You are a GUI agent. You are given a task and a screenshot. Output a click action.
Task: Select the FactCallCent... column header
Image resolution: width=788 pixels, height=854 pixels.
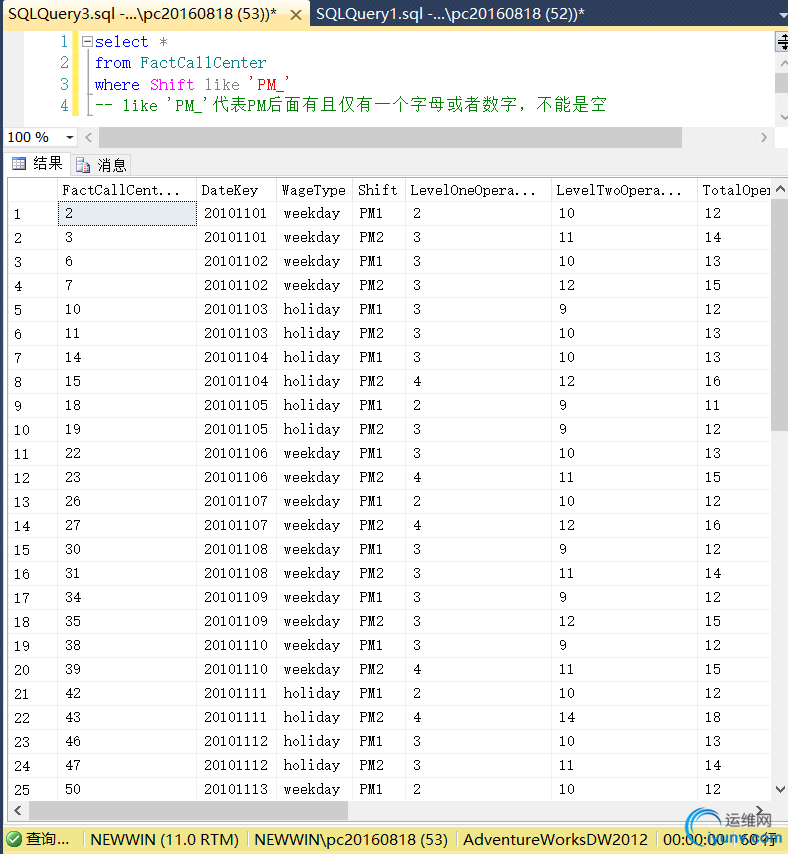click(x=127, y=190)
